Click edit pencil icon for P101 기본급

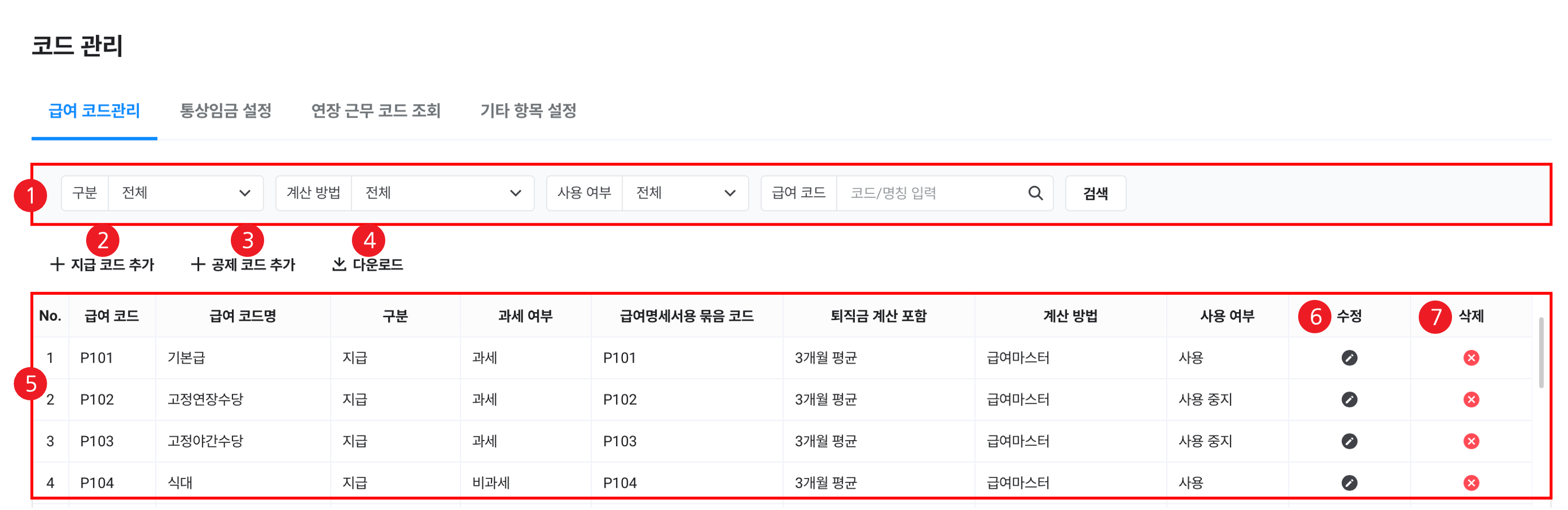tap(1349, 357)
